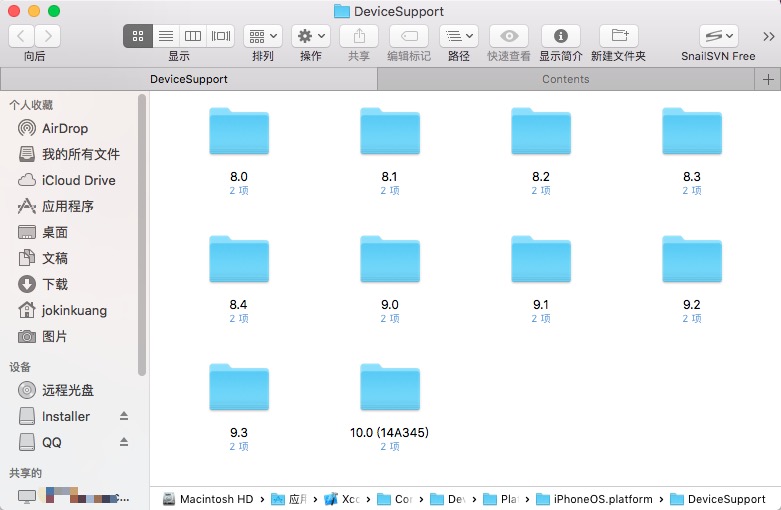Add a new tab with plus button
This screenshot has height=510, width=781.
click(x=768, y=79)
